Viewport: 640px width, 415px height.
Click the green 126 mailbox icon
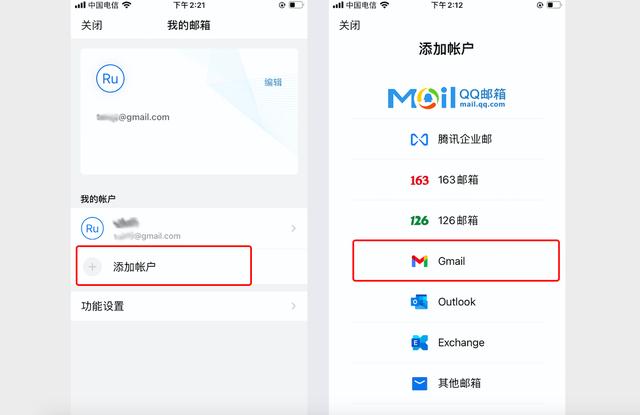coord(419,221)
